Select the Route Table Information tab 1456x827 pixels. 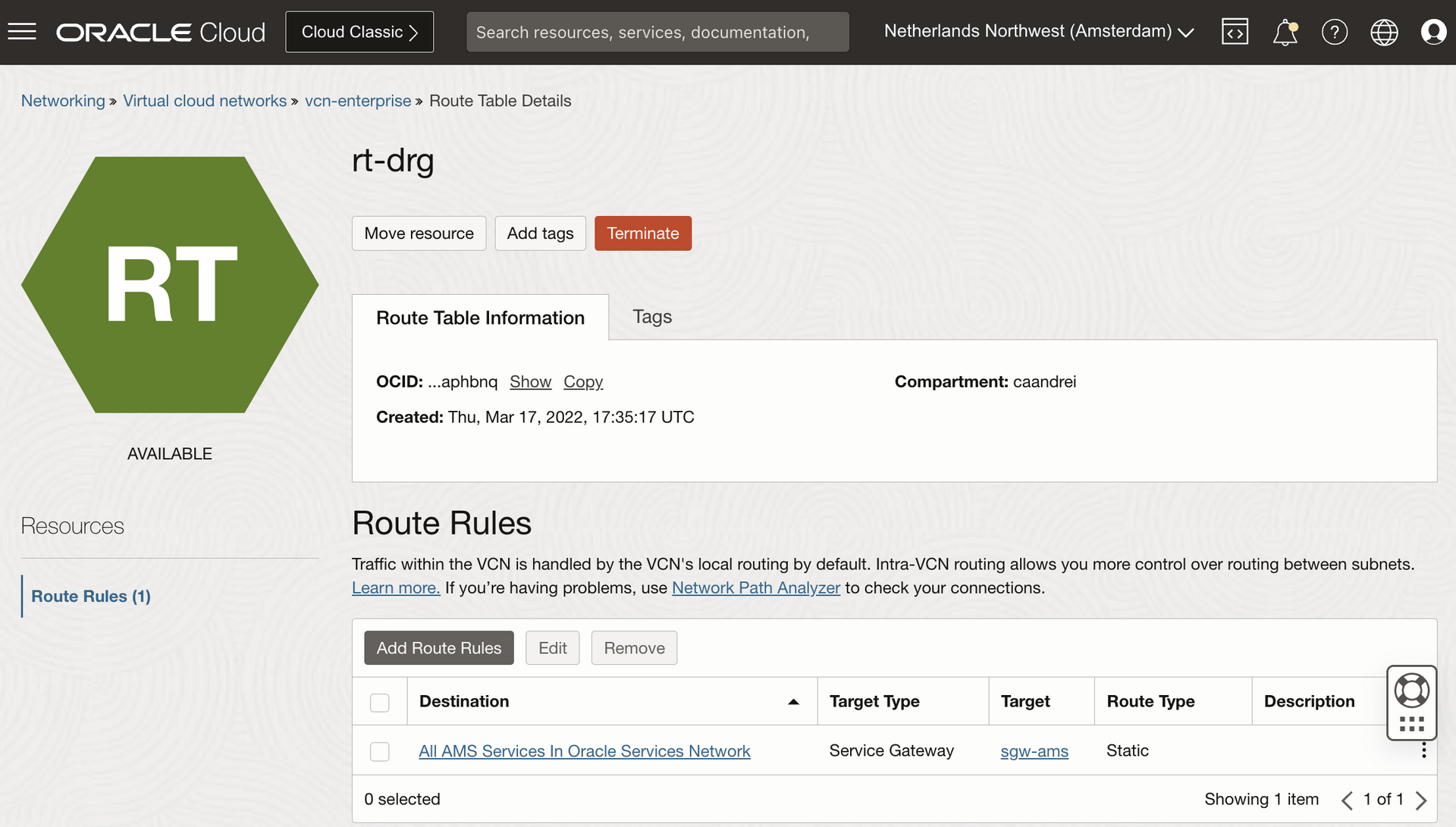(x=480, y=318)
